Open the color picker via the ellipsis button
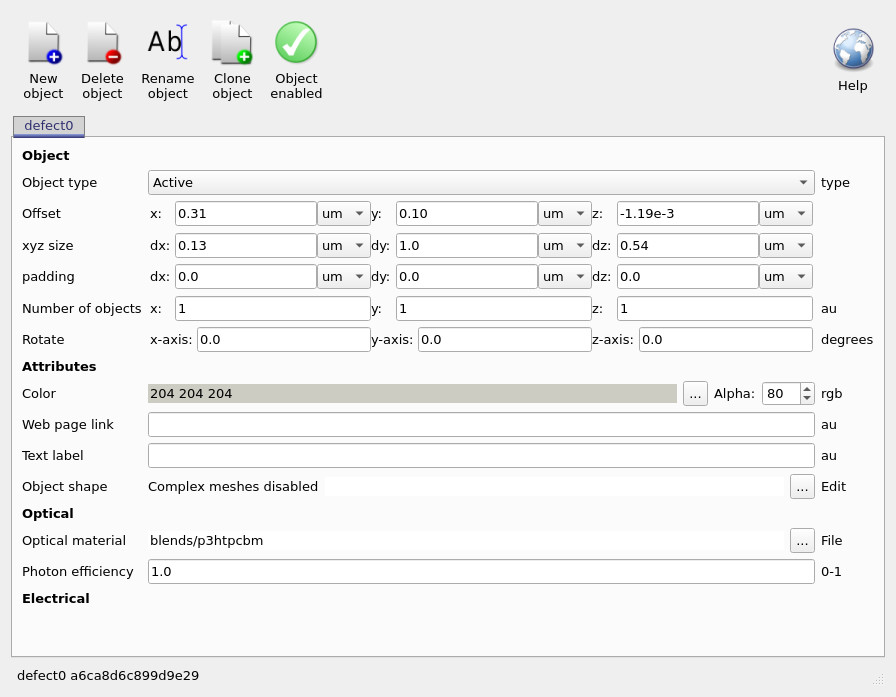 (695, 393)
